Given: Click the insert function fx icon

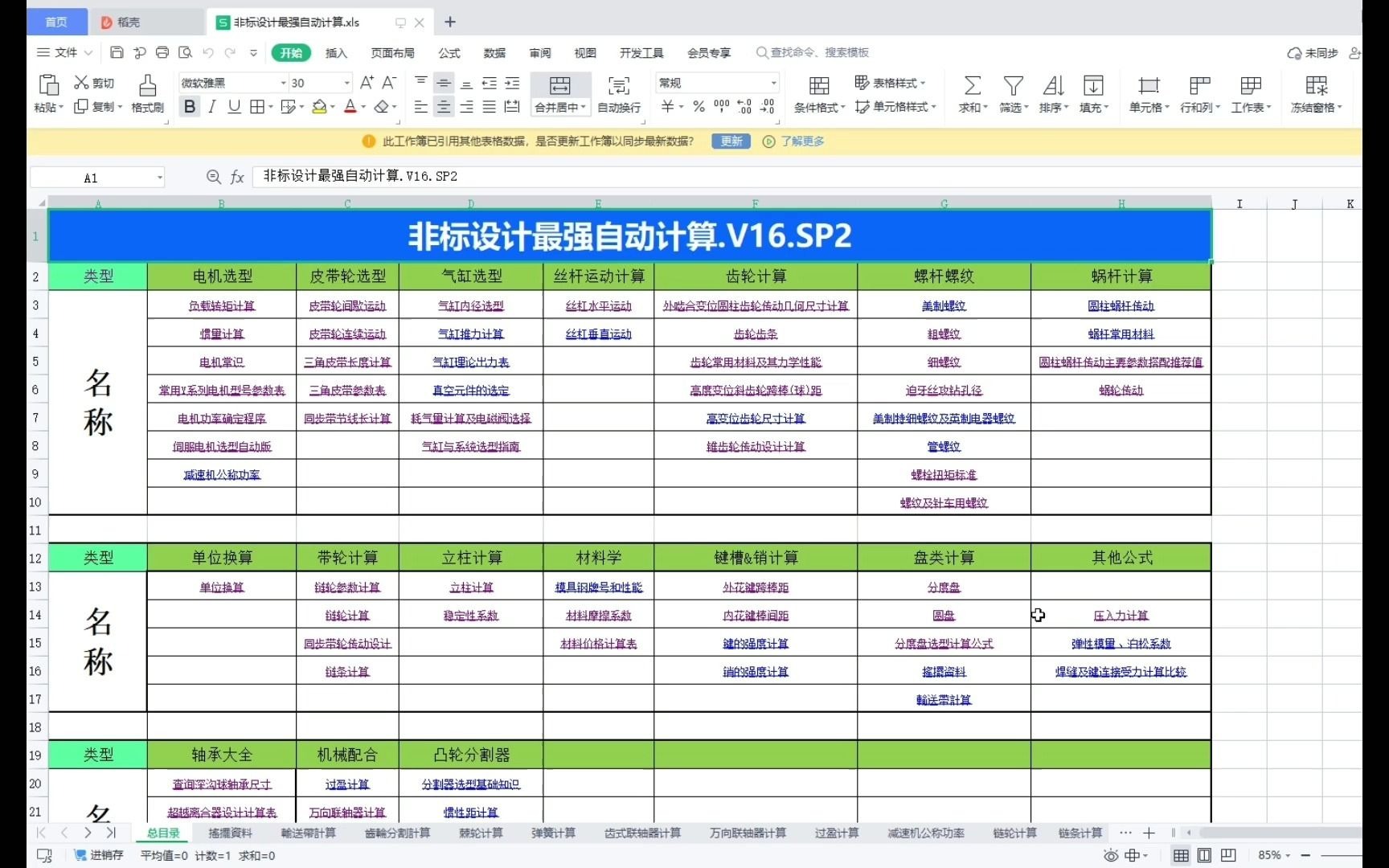Looking at the screenshot, I should pos(237,177).
